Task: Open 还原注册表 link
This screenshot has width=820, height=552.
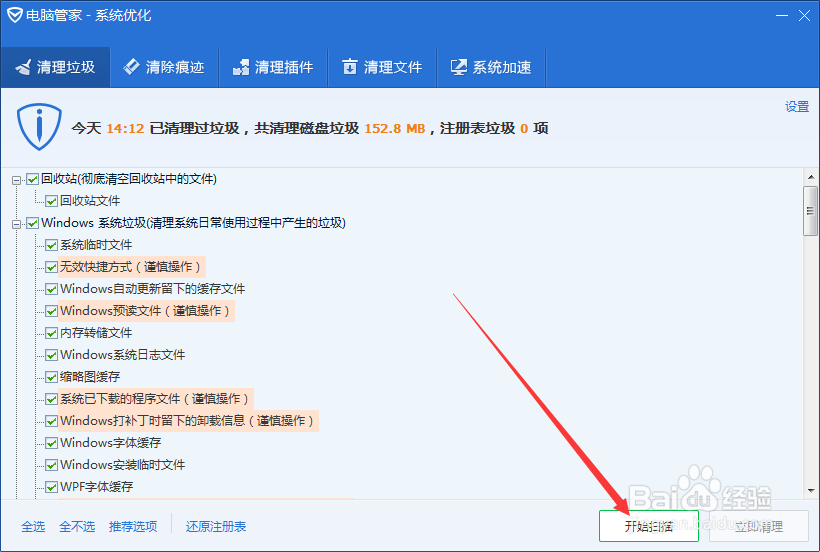Action: [x=216, y=526]
